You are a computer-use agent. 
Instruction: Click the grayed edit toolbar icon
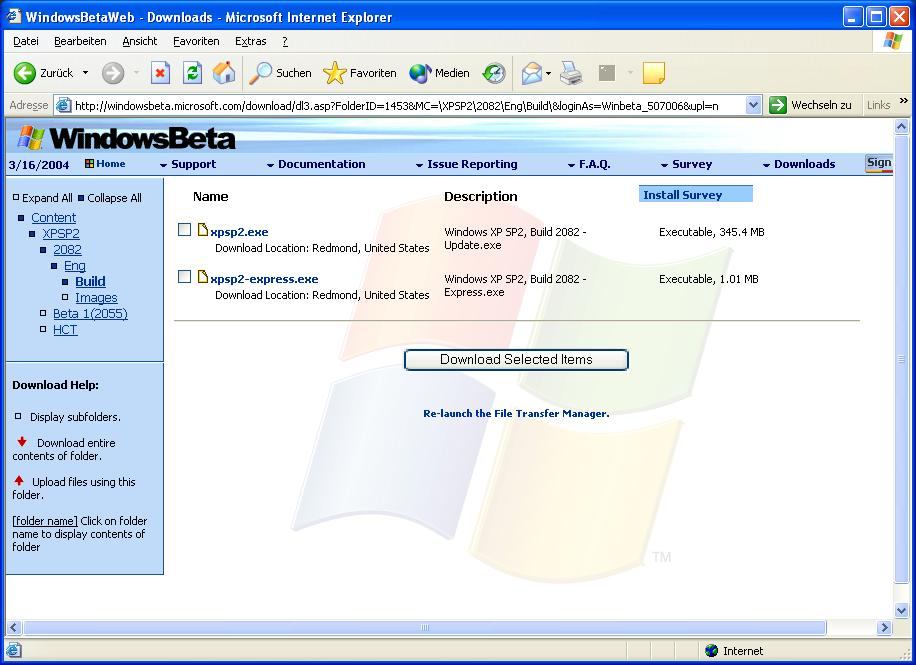[607, 73]
